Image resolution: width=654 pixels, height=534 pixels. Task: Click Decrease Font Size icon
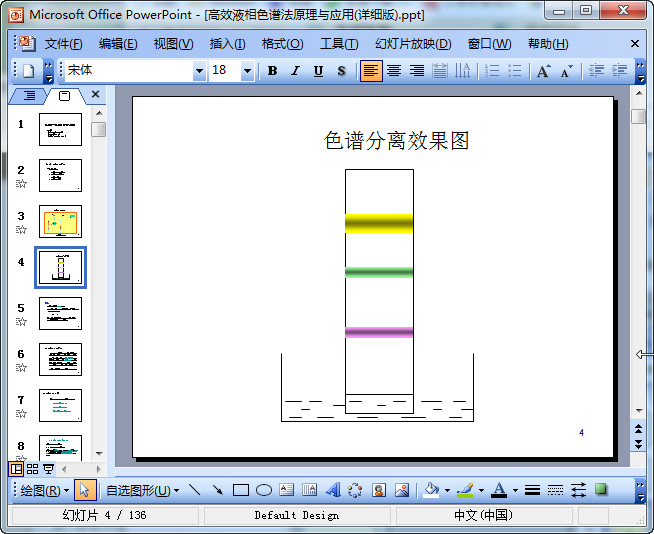567,71
